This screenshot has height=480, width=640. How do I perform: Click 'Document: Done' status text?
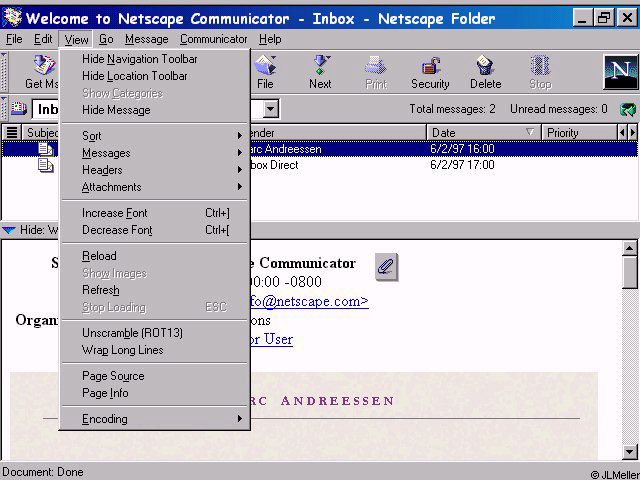pyautogui.click(x=42, y=472)
